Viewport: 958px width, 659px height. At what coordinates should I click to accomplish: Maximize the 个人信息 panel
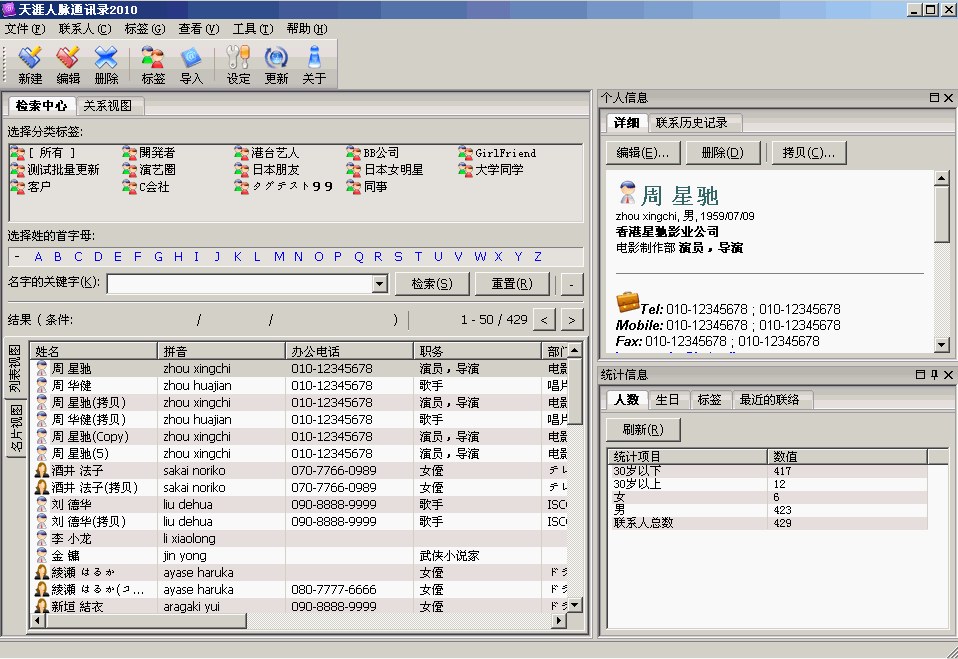pos(934,98)
